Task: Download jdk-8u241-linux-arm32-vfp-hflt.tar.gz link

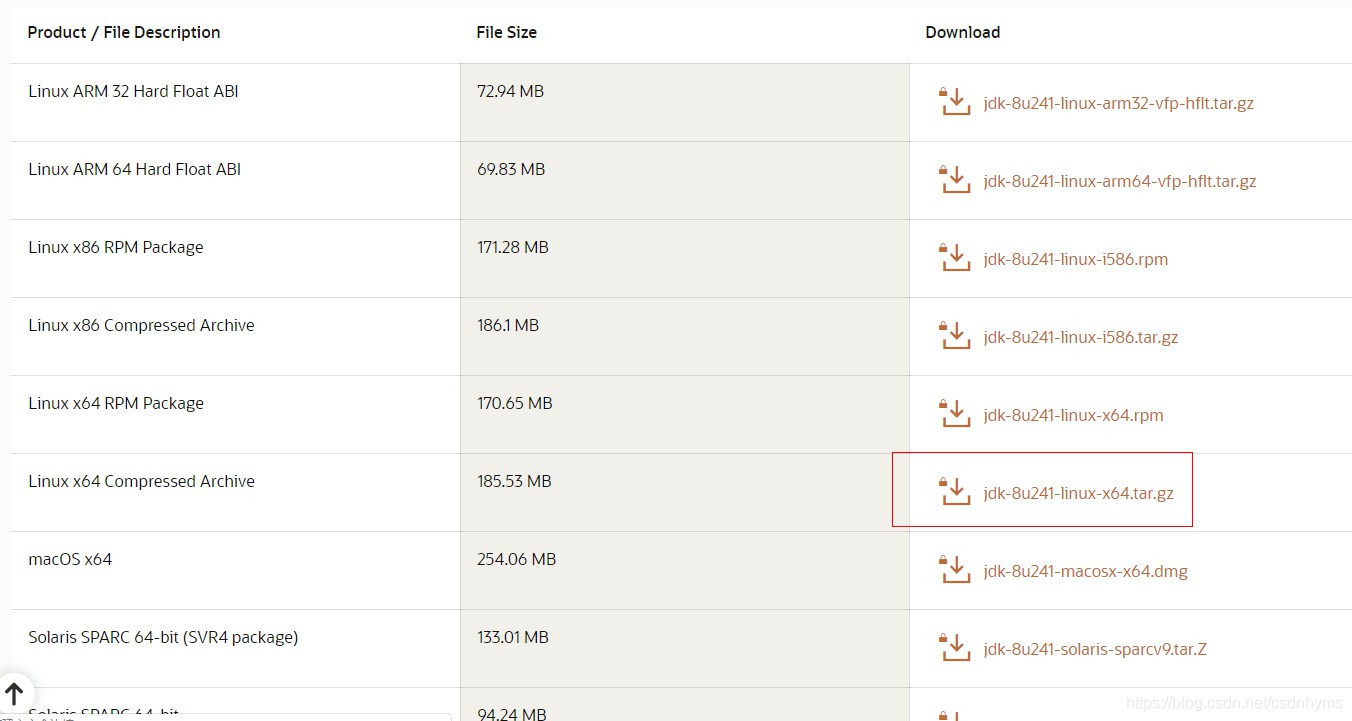Action: (1118, 103)
